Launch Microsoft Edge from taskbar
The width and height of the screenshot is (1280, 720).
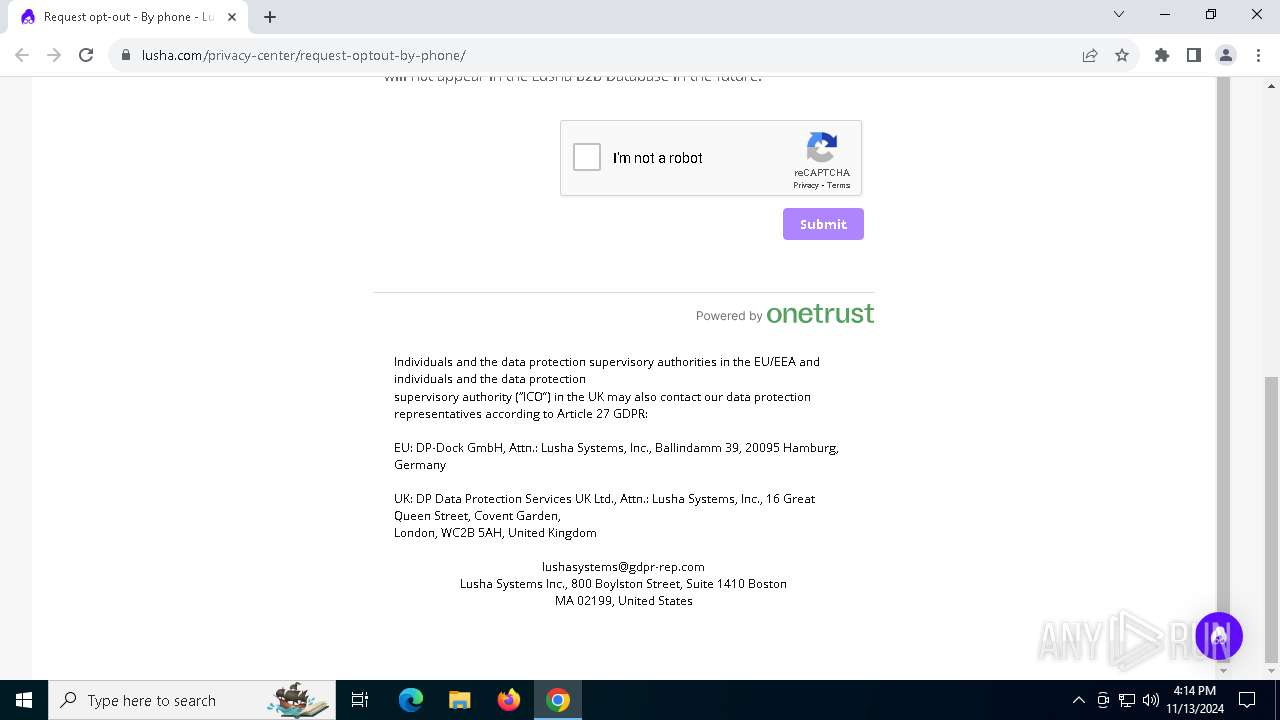[411, 700]
